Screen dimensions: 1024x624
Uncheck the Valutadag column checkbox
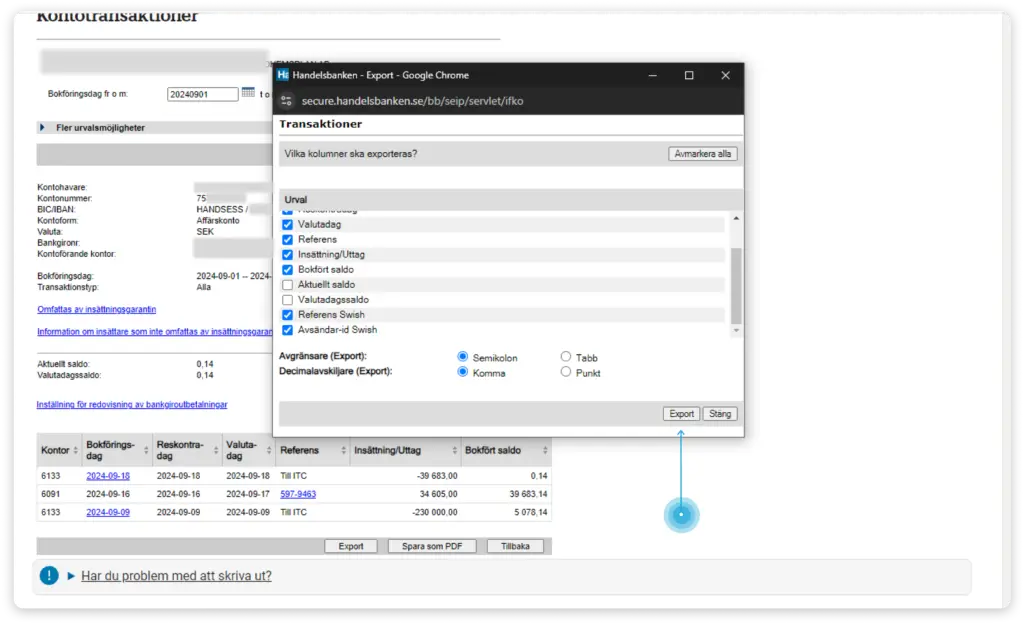pyautogui.click(x=287, y=225)
